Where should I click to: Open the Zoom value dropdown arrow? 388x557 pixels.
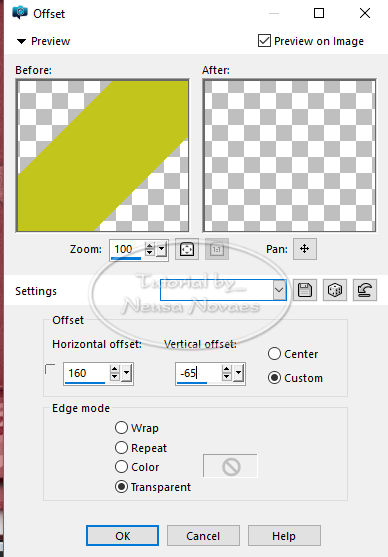click(162, 249)
